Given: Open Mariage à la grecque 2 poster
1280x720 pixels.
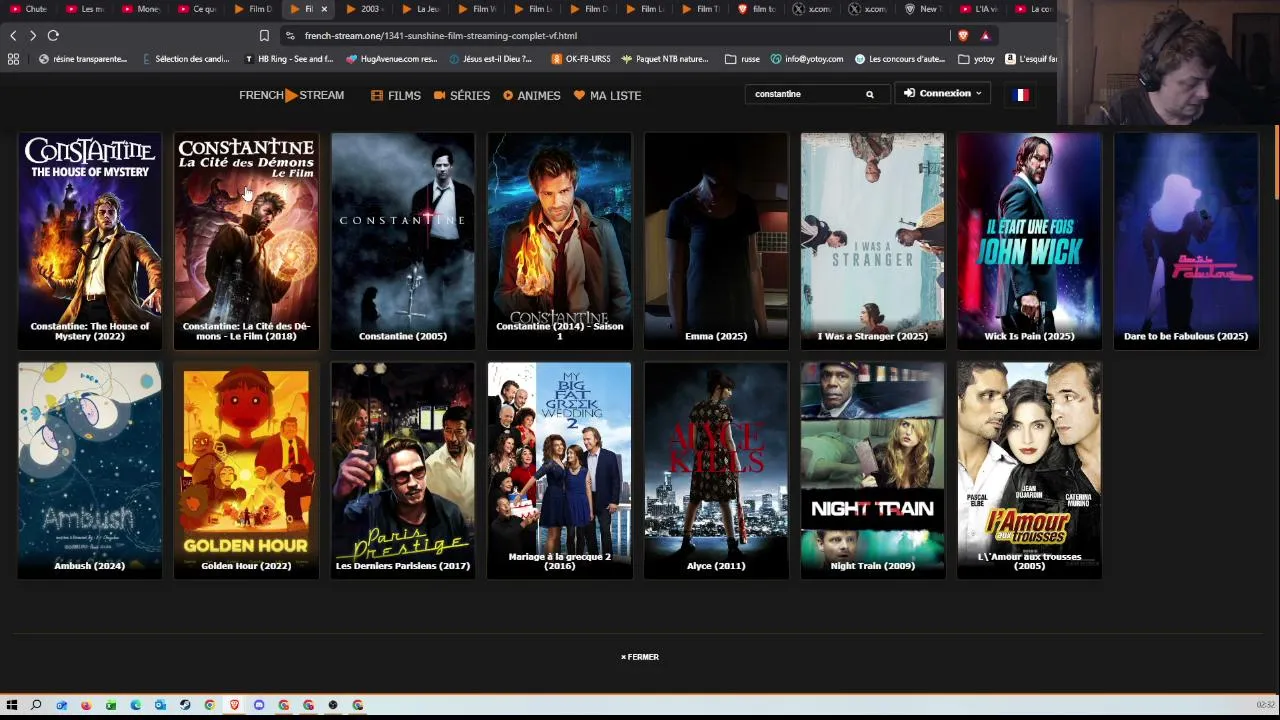Looking at the screenshot, I should tap(559, 471).
